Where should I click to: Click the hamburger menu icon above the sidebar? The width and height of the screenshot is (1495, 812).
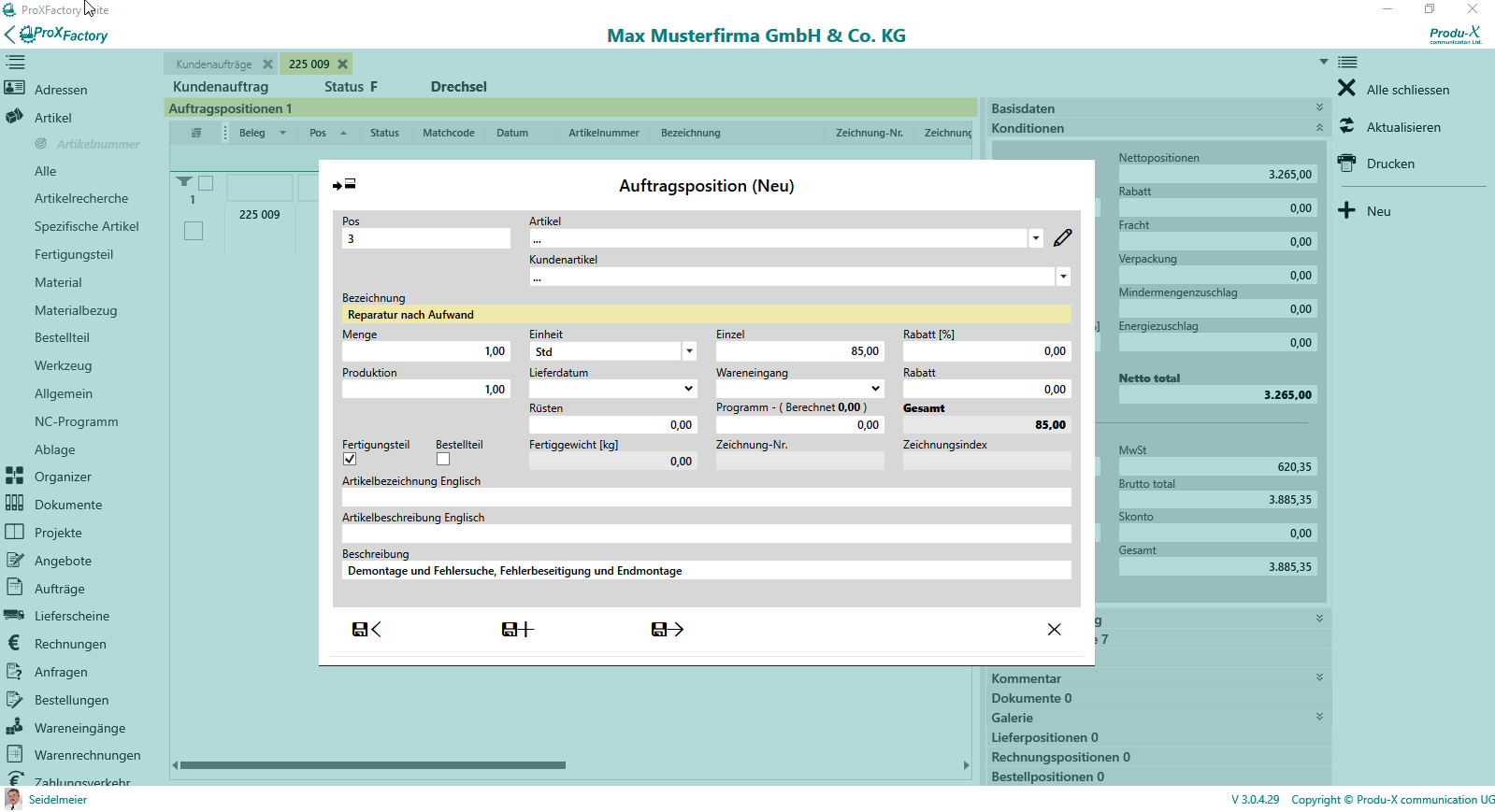pyautogui.click(x=15, y=63)
